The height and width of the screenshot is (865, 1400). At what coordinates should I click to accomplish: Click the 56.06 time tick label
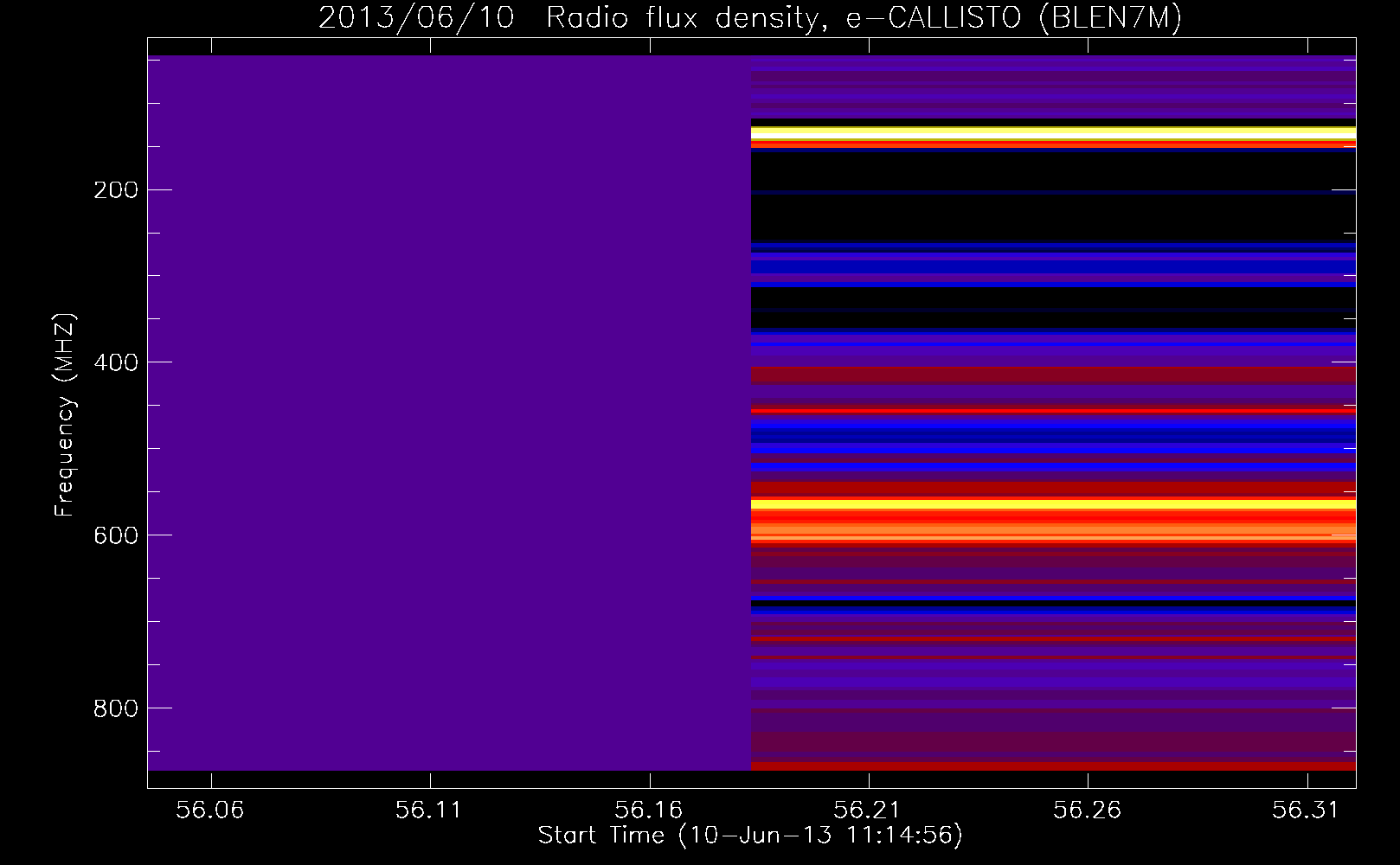coord(210,810)
